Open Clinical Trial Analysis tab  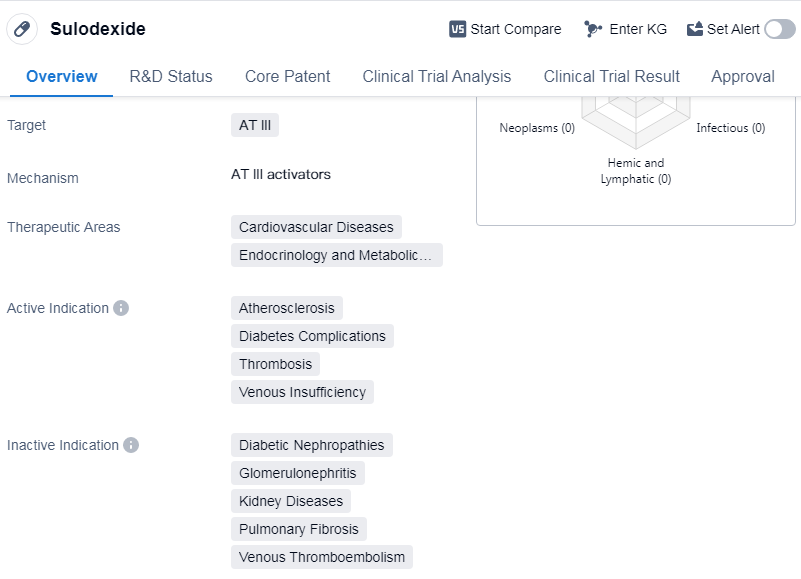coord(436,76)
